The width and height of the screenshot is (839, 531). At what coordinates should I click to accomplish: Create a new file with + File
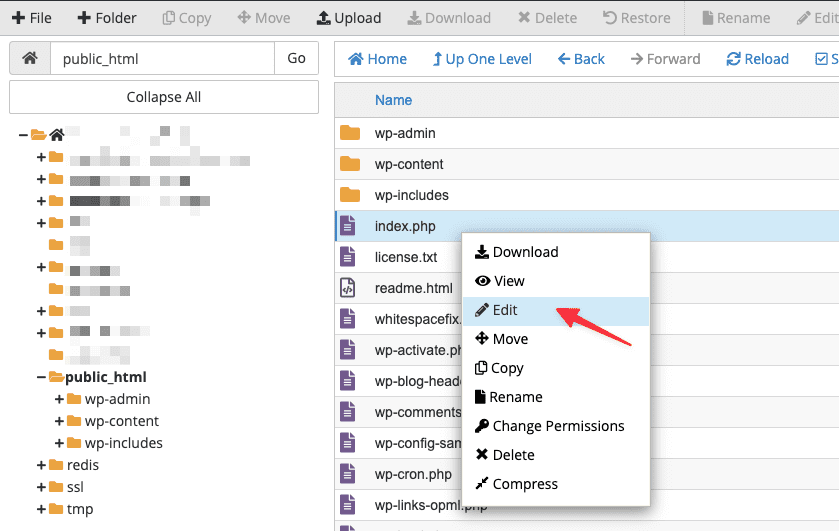[x=32, y=18]
